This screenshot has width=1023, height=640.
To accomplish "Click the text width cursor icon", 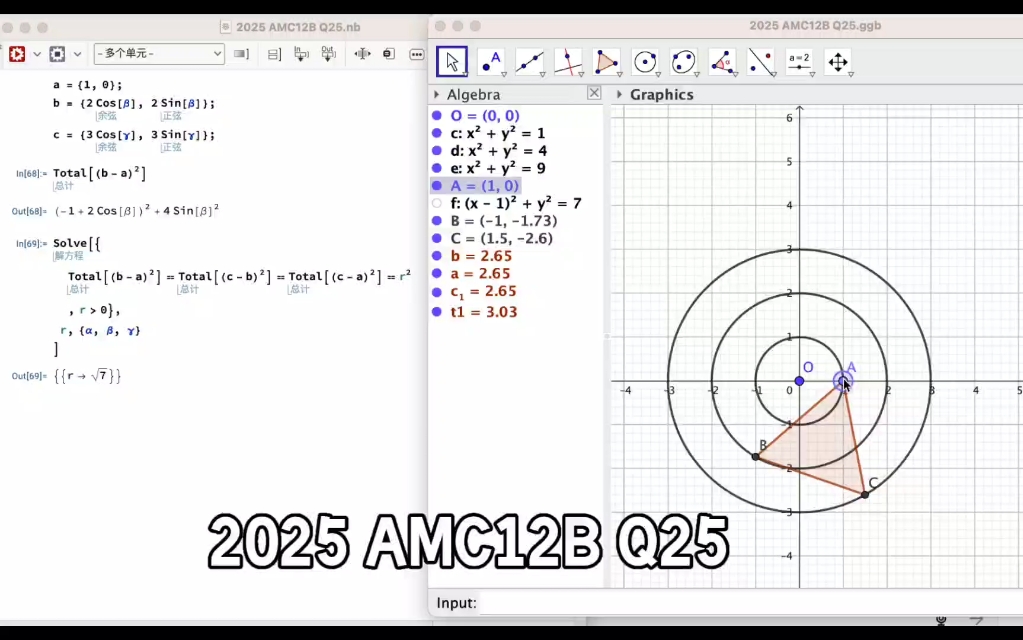I will click(x=362, y=53).
